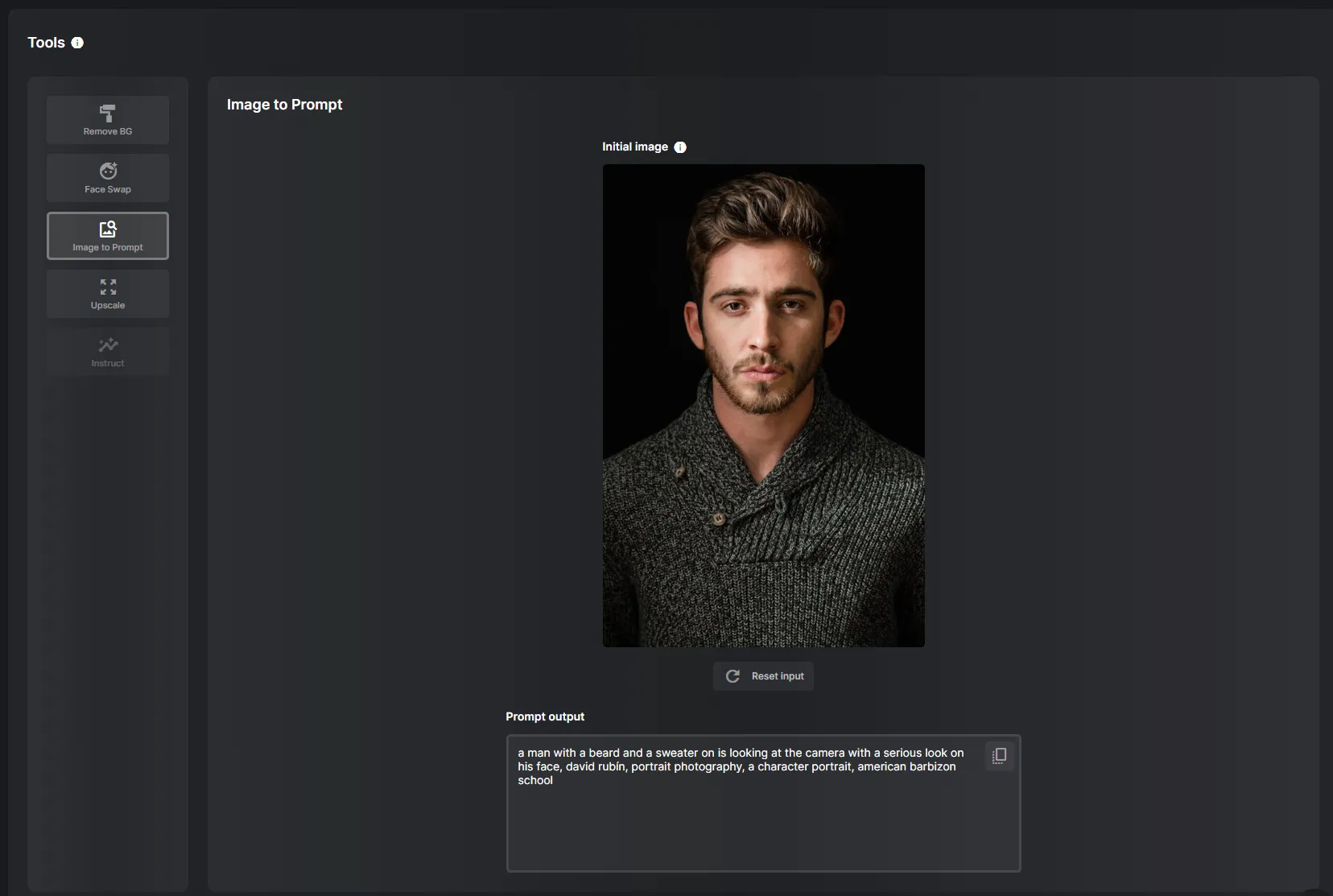The height and width of the screenshot is (896, 1333).
Task: Click the info icon beside Initial image
Action: (x=680, y=147)
